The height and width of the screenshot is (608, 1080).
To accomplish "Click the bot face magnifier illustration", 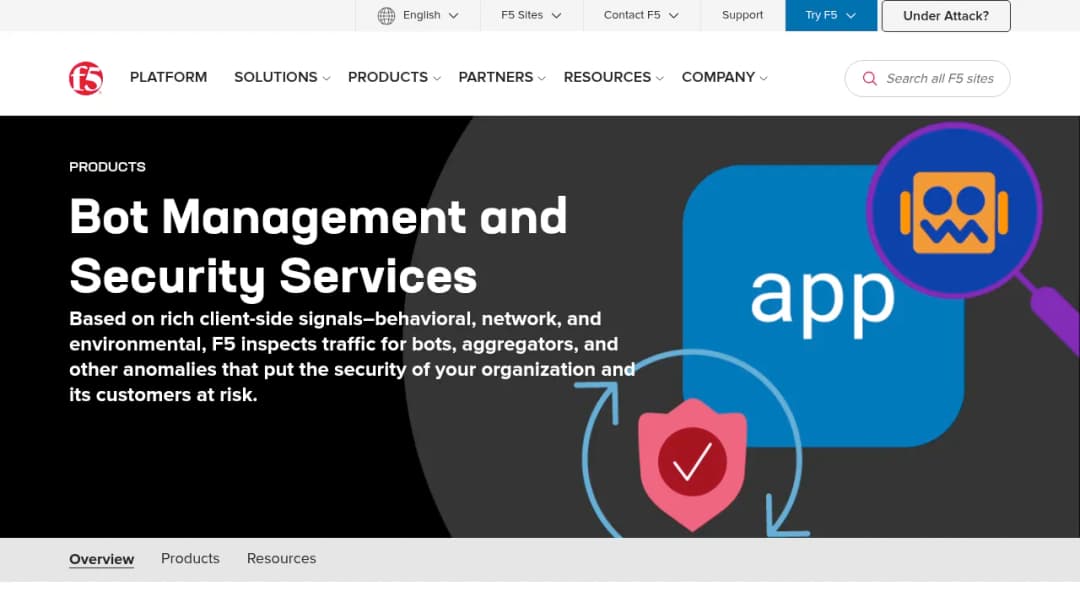I will [x=955, y=211].
